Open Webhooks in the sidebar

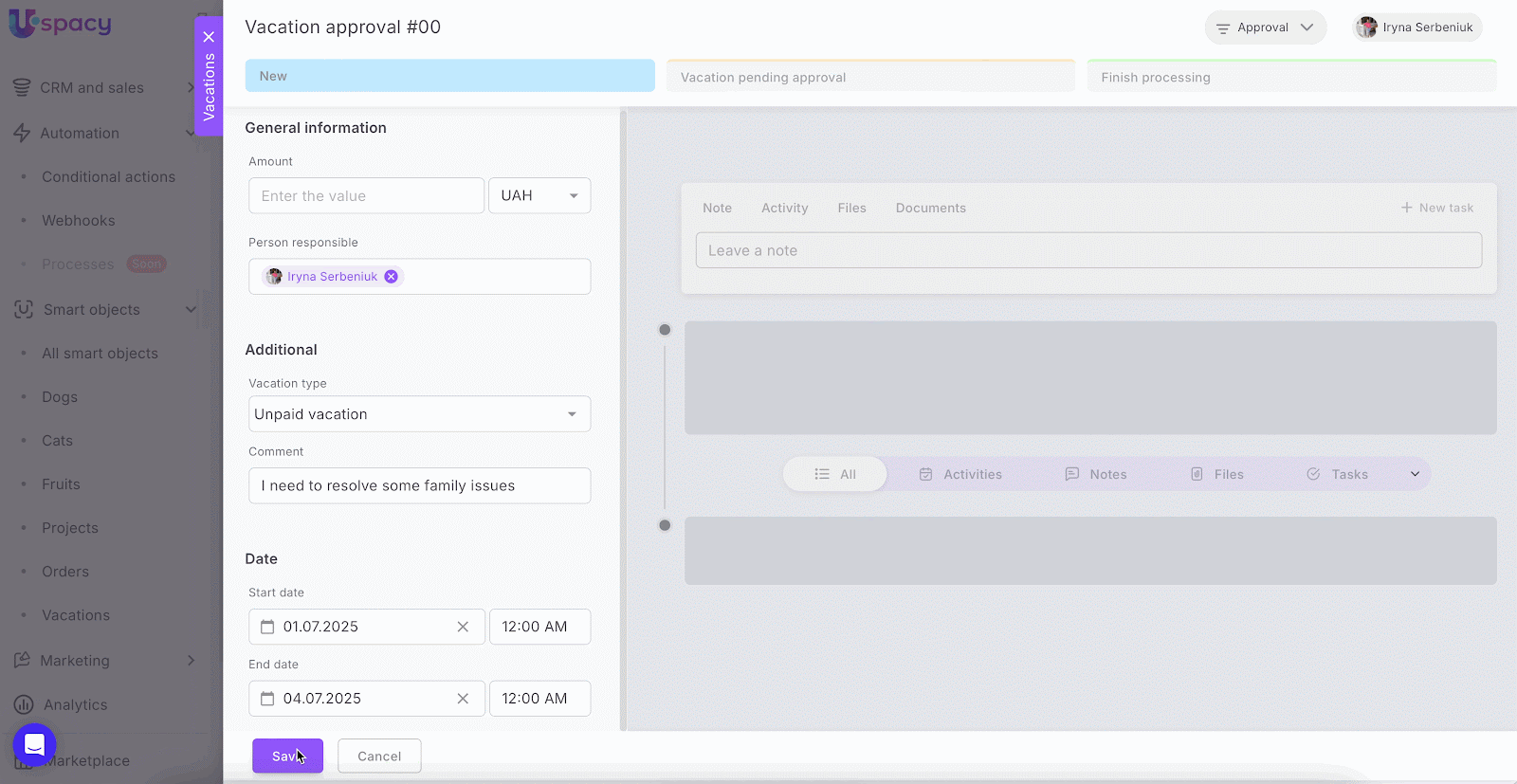78,221
